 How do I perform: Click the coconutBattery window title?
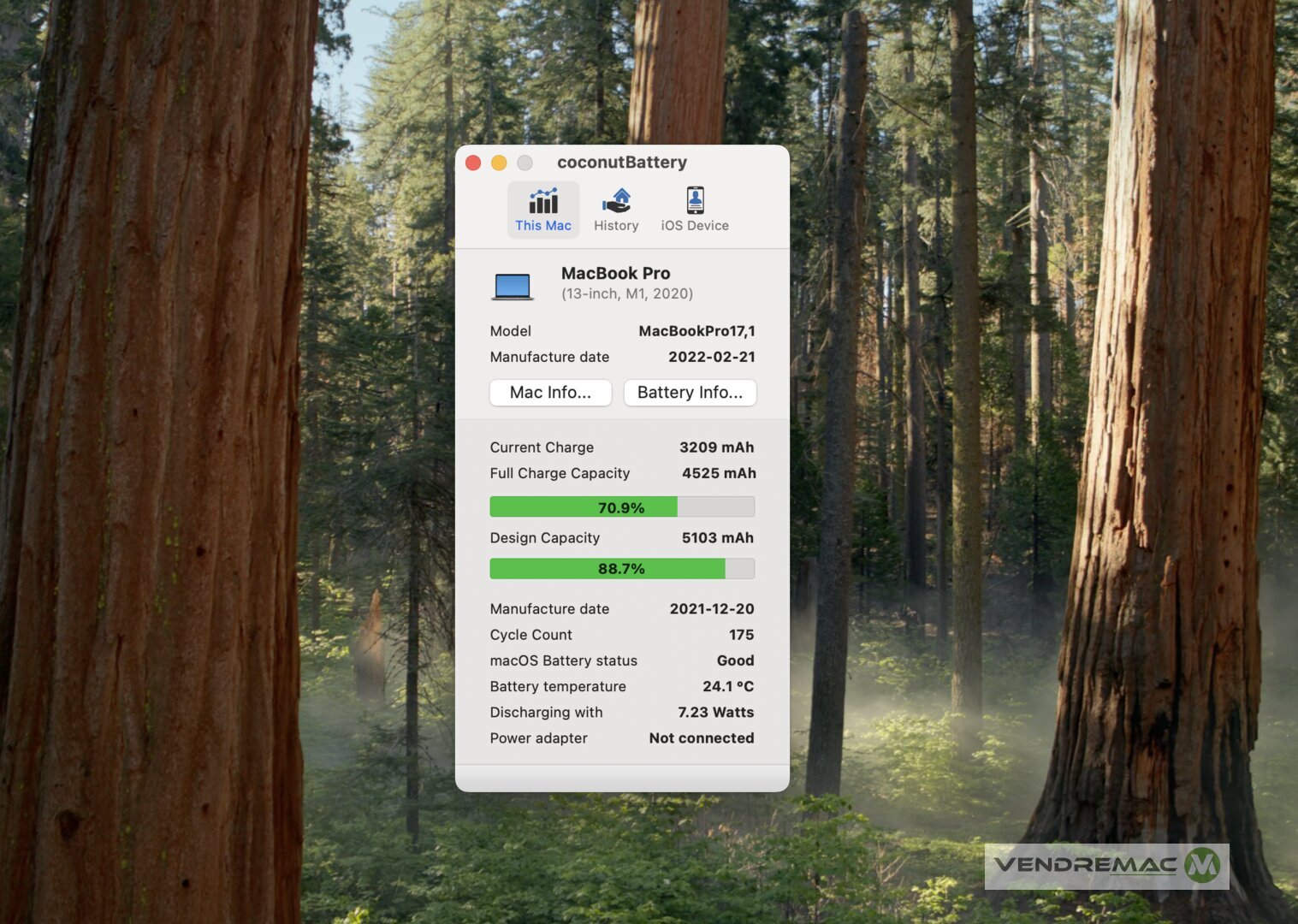coord(622,163)
